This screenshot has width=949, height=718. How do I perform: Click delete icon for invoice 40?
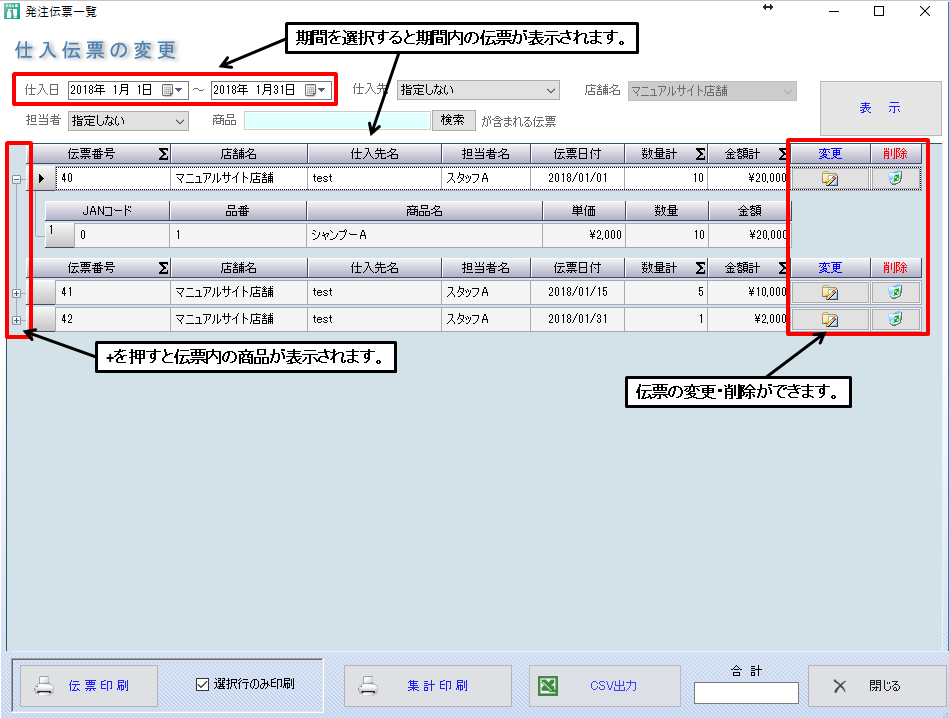click(x=895, y=179)
